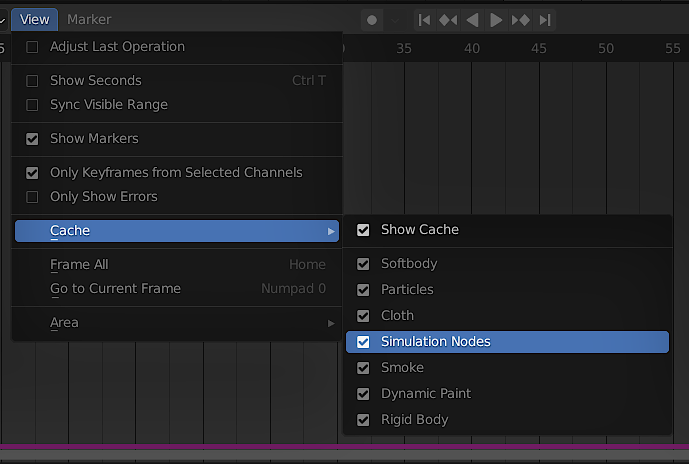Toggle the auto keying record button
Screen dimensions: 689x464
[372, 20]
